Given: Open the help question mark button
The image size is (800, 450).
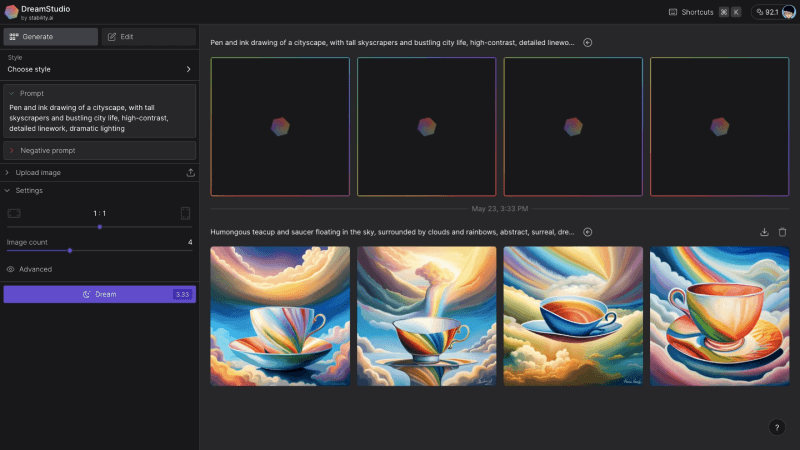Looking at the screenshot, I should click(x=778, y=427).
